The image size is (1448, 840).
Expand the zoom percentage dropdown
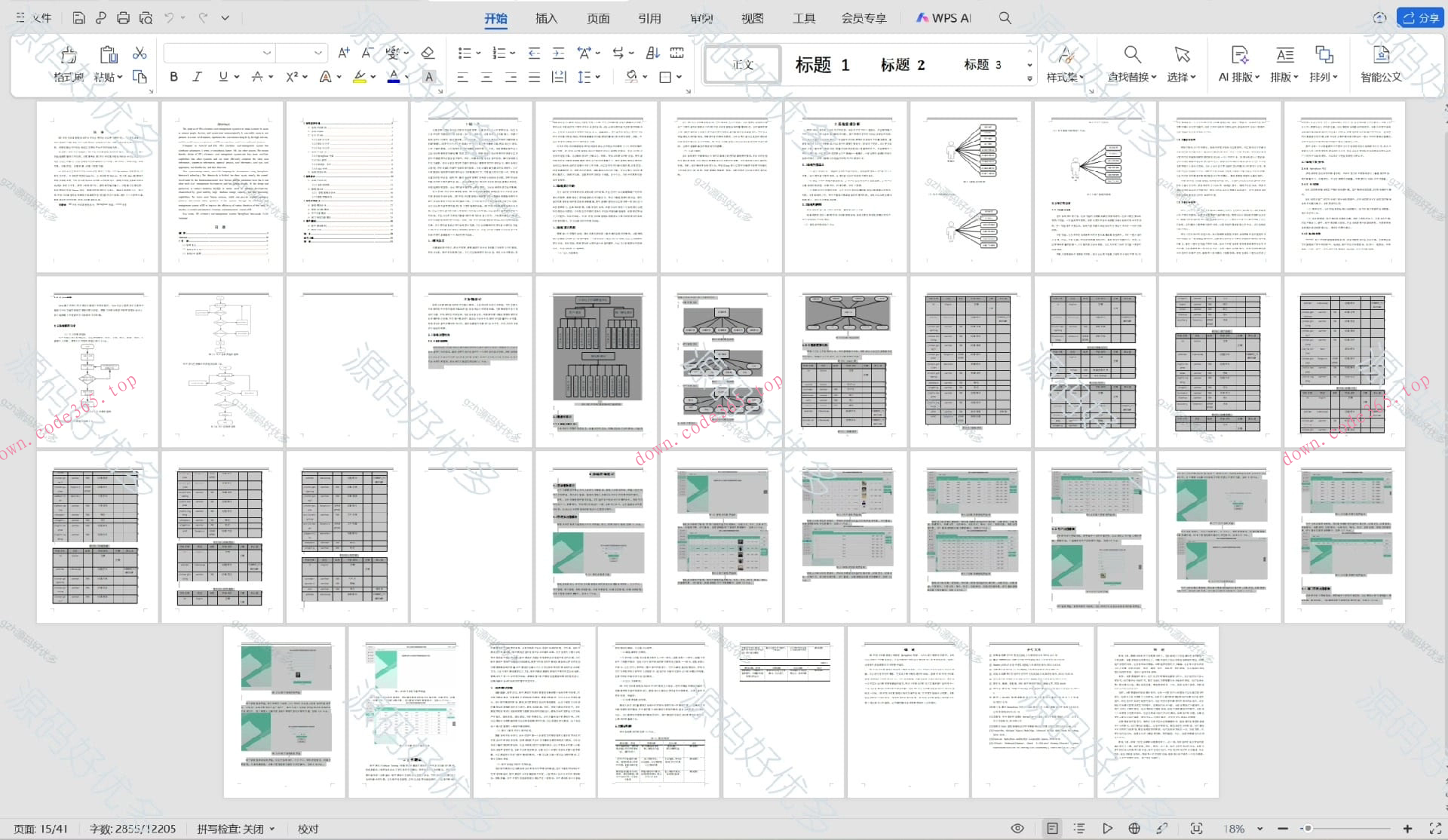[1259, 828]
